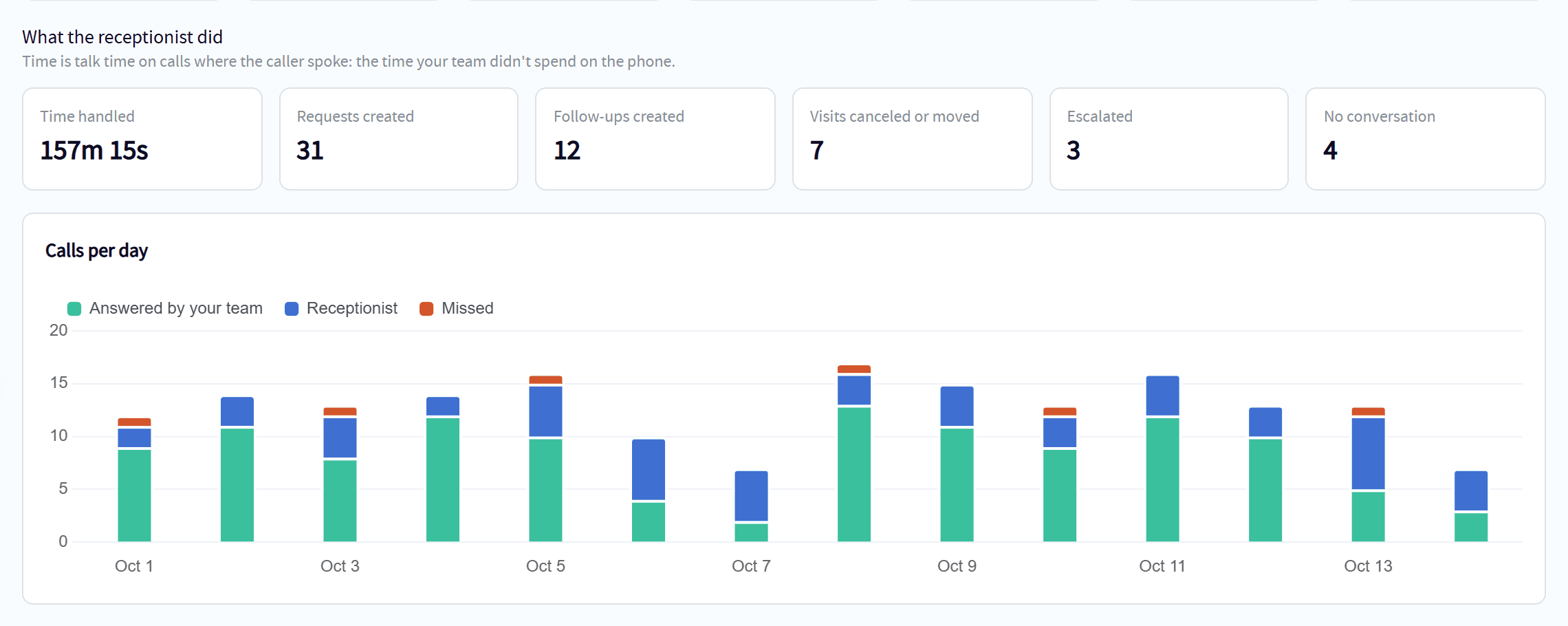Click the '20' y-axis label
1568x626 pixels.
click(x=58, y=330)
